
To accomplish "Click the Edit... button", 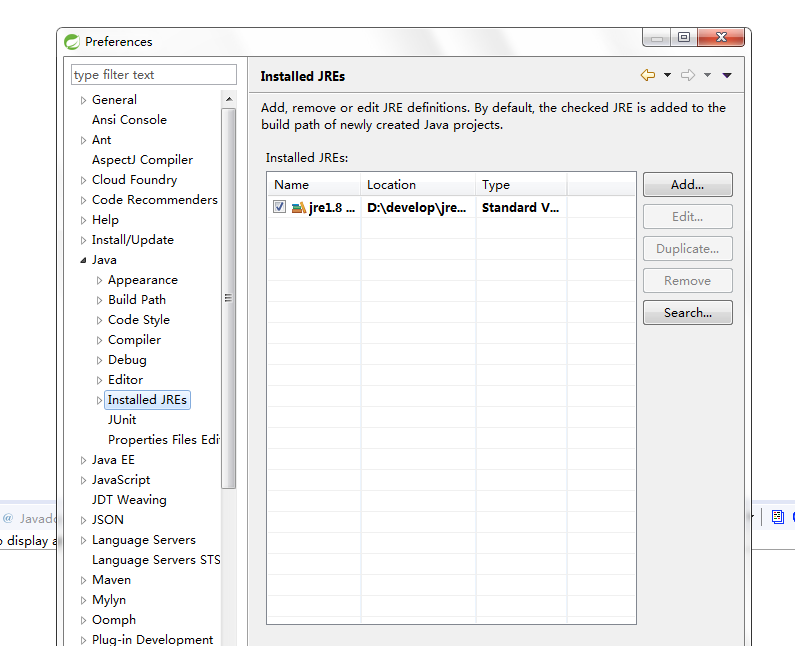I will [688, 217].
